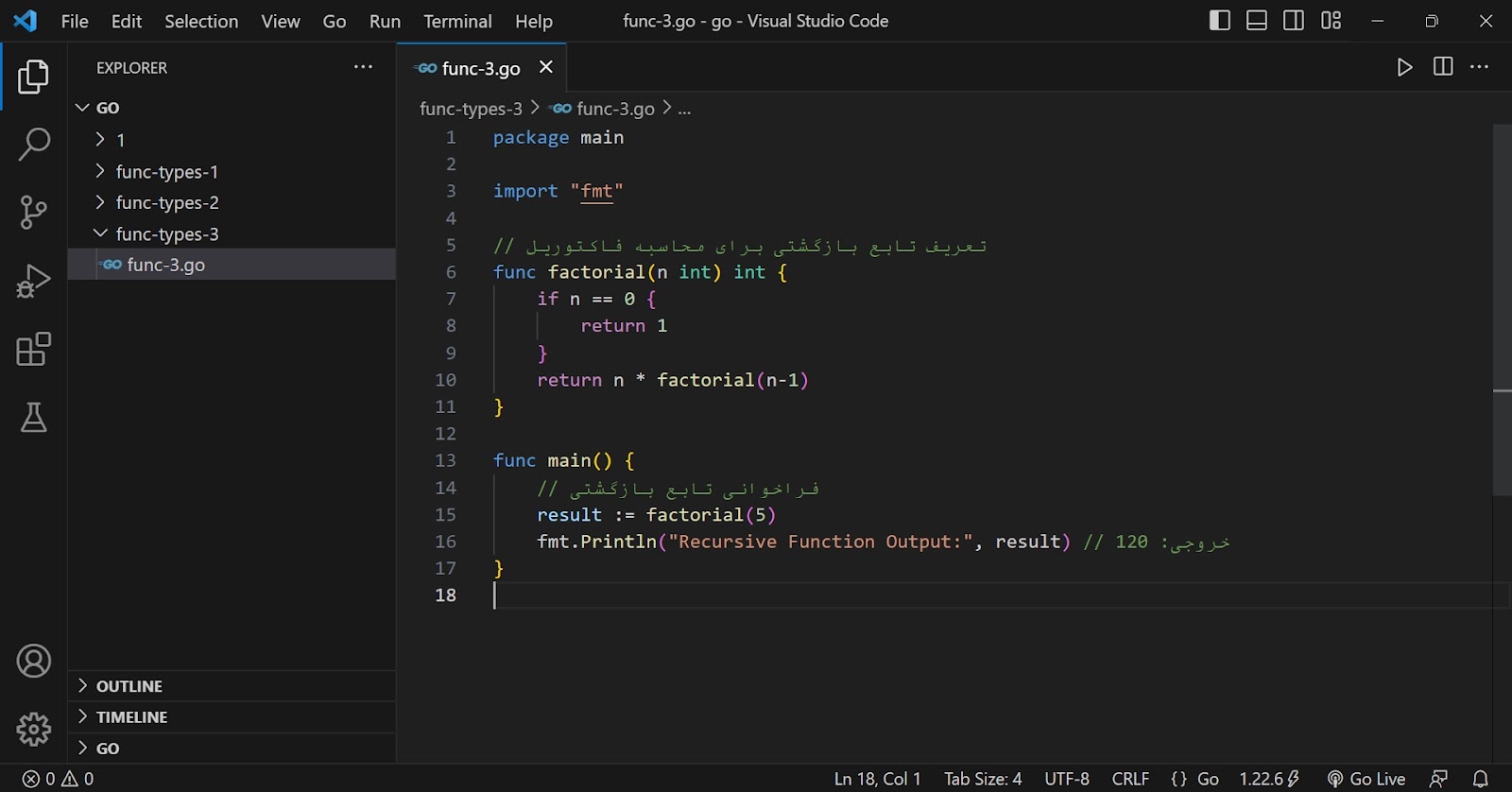Viewport: 1512px width, 792px height.
Task: Close the func-3.go tab
Action: click(545, 67)
